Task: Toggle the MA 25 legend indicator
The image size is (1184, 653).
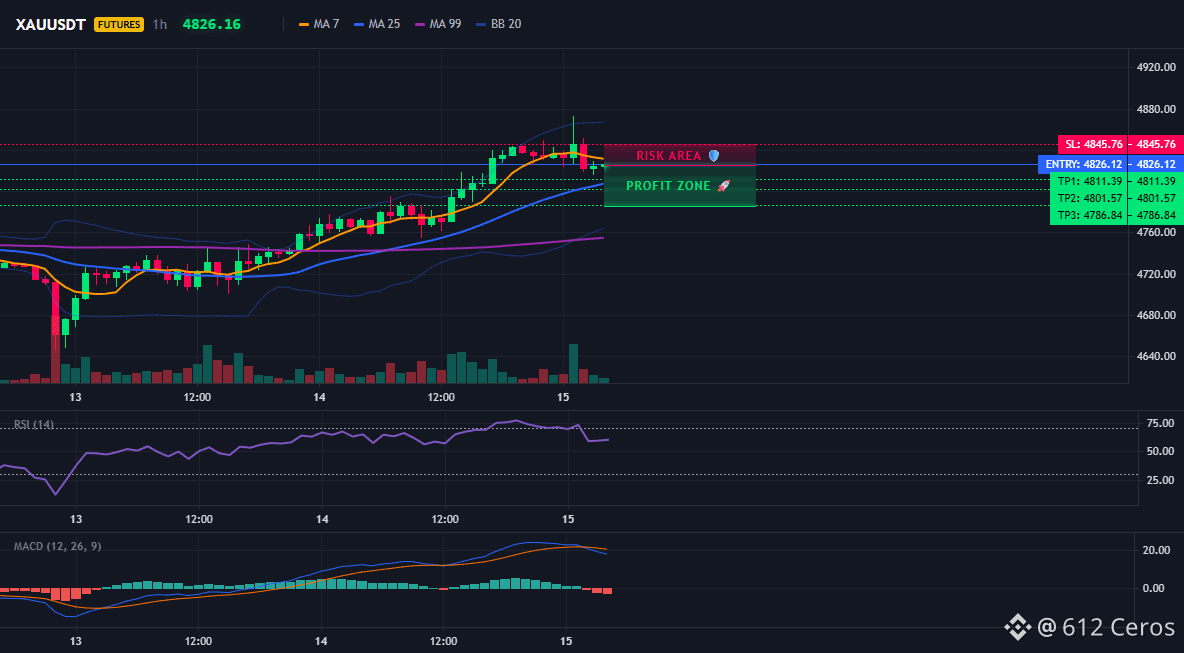Action: [x=377, y=24]
